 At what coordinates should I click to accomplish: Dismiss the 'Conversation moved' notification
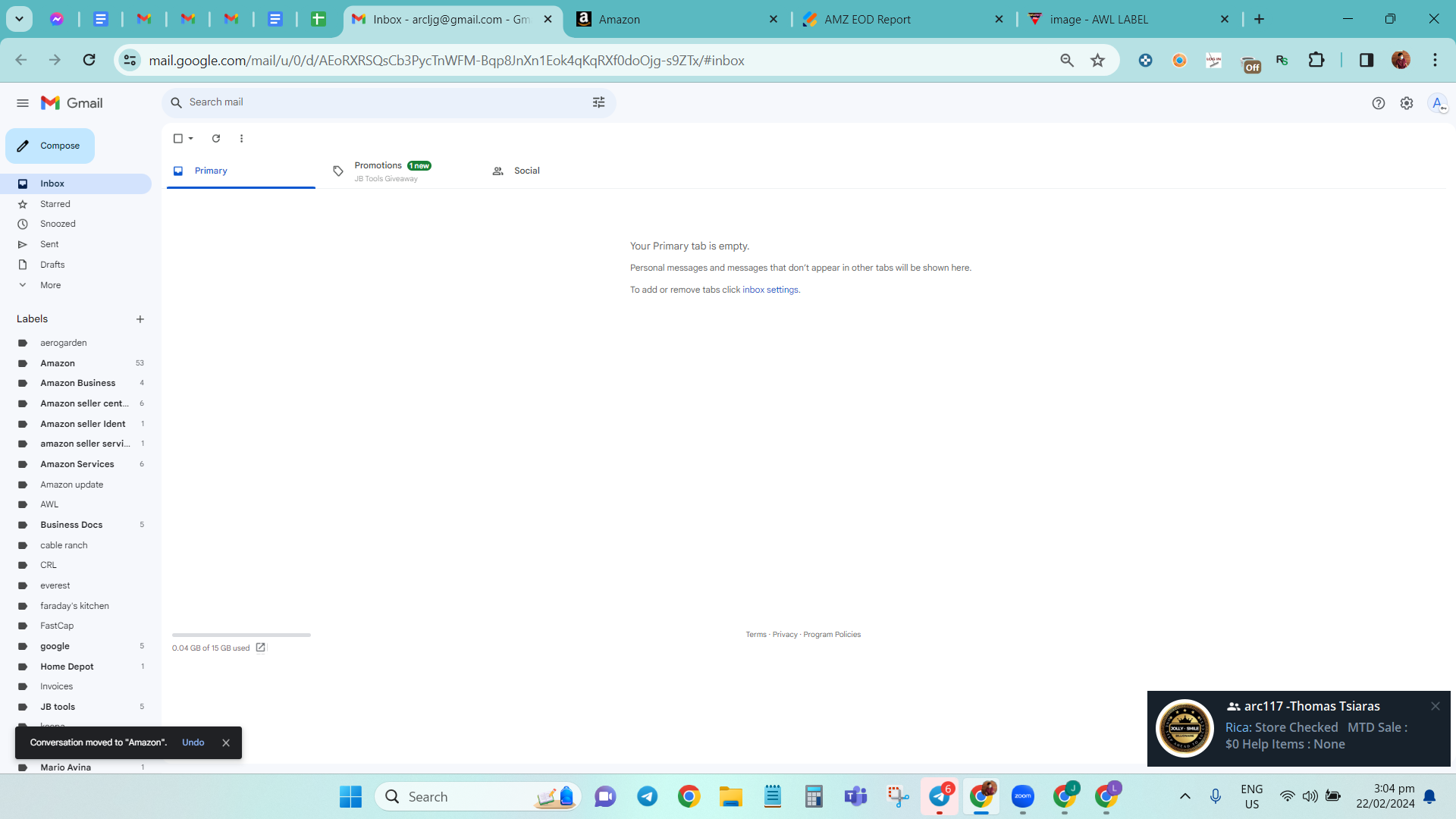(x=226, y=743)
